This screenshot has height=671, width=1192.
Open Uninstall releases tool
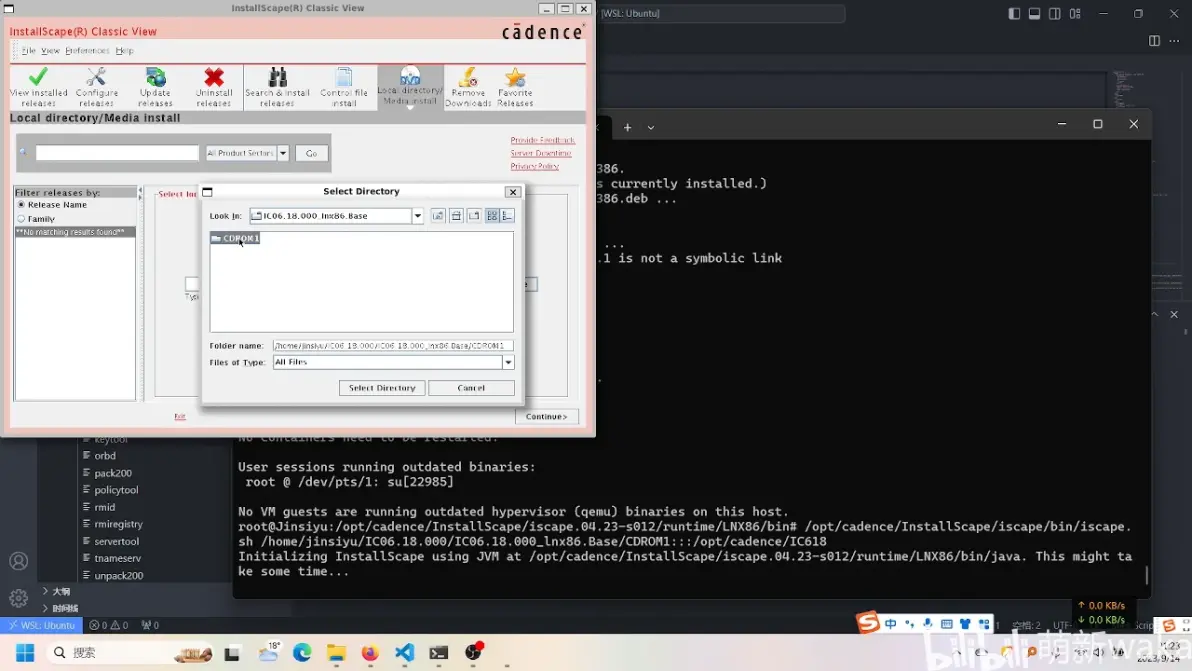(214, 87)
